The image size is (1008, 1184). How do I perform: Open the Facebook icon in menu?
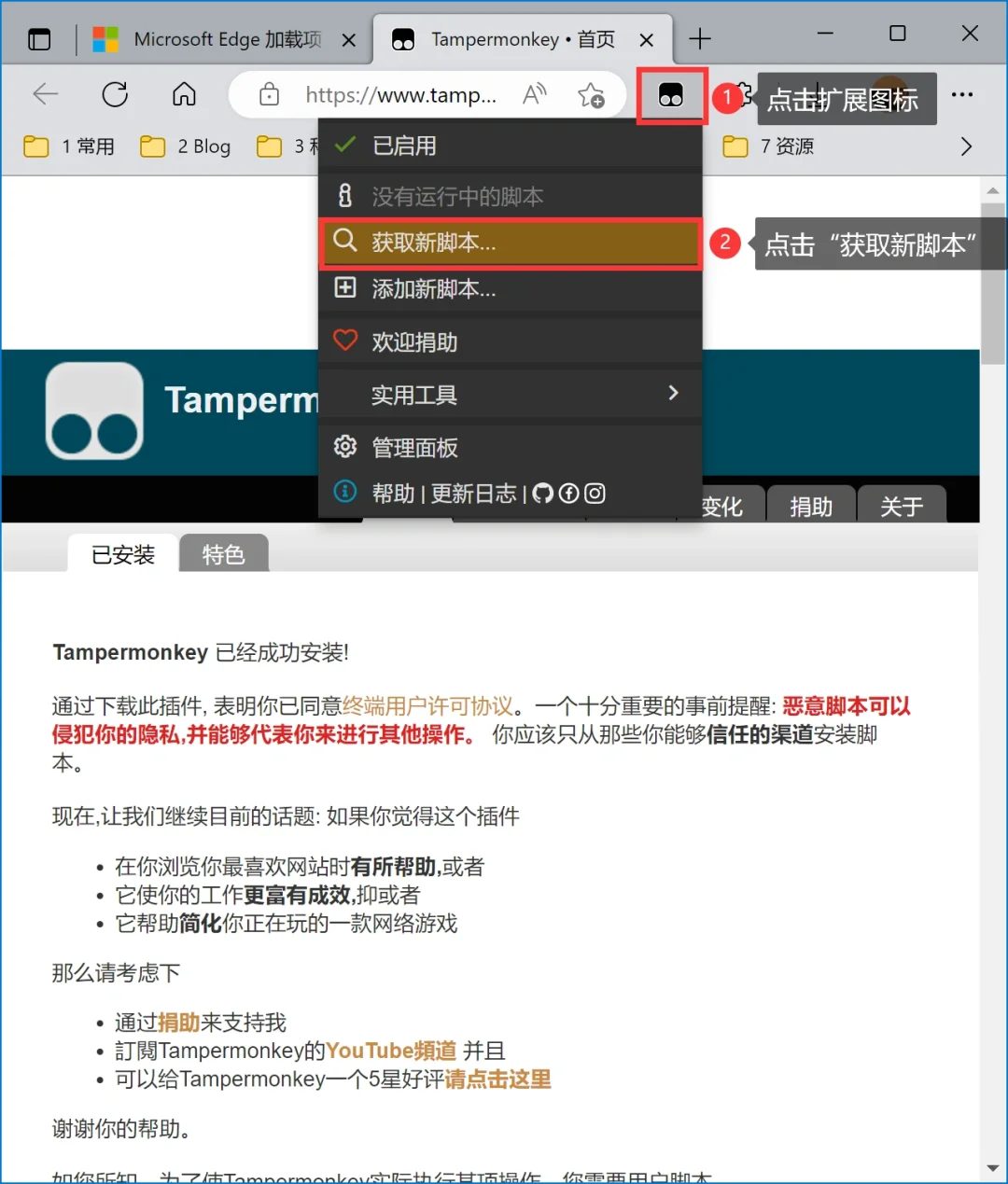(568, 494)
